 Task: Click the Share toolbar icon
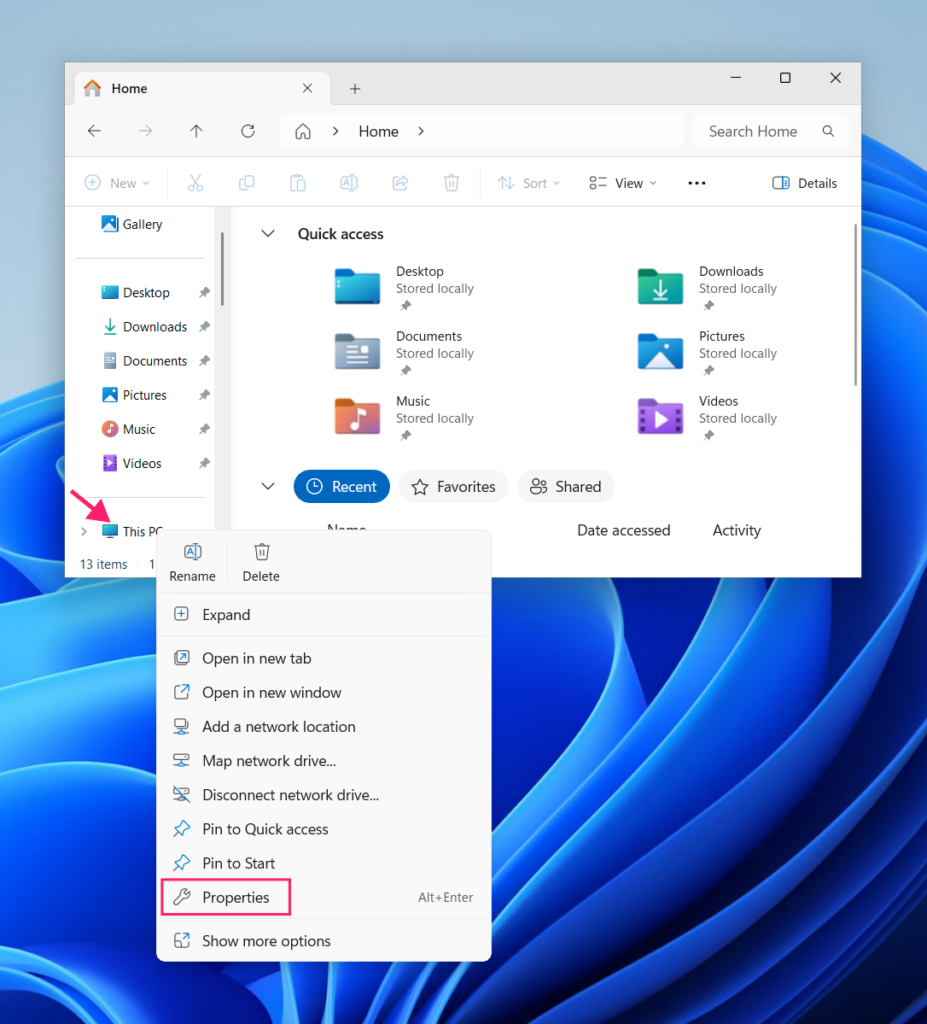[x=400, y=183]
